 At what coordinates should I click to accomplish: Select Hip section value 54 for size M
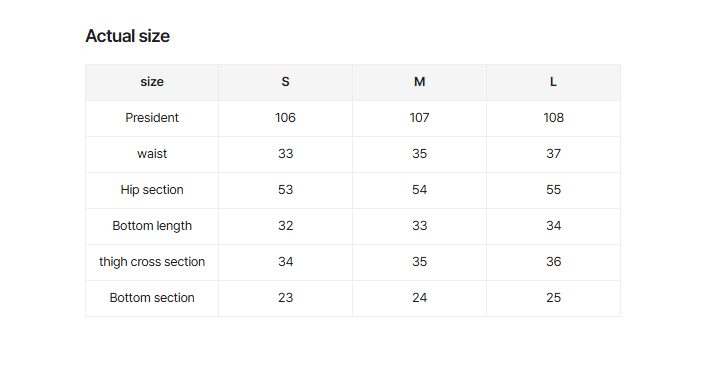point(419,190)
